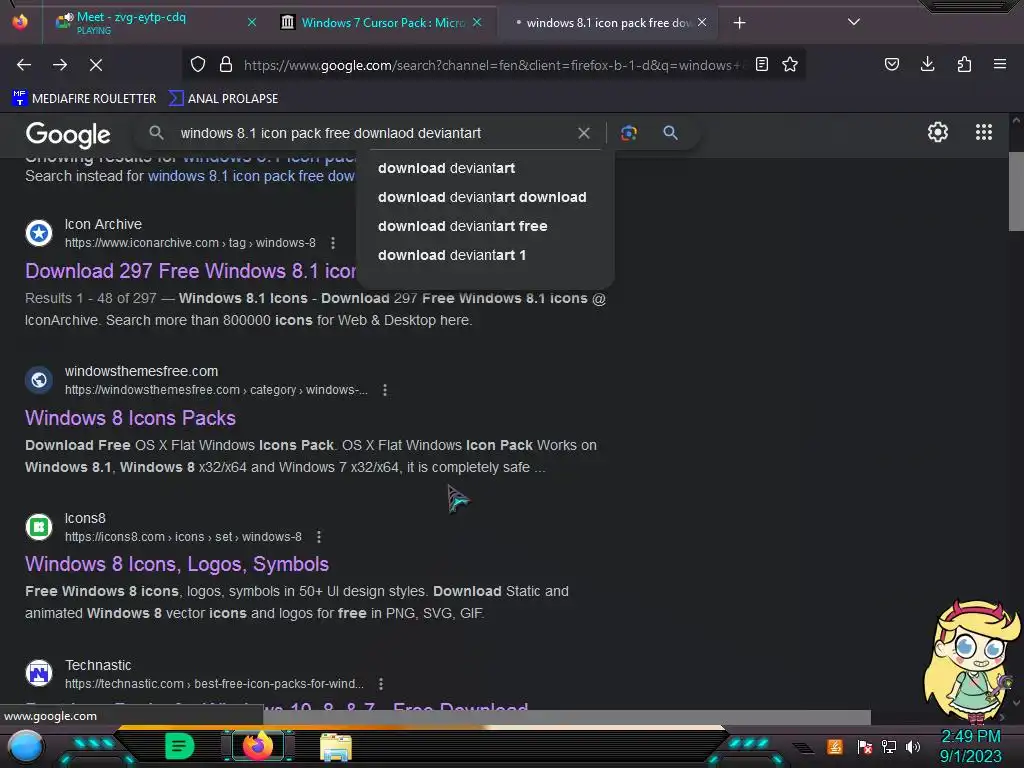
Task: Open the tracking protection shield icon
Action: pyautogui.click(x=198, y=65)
